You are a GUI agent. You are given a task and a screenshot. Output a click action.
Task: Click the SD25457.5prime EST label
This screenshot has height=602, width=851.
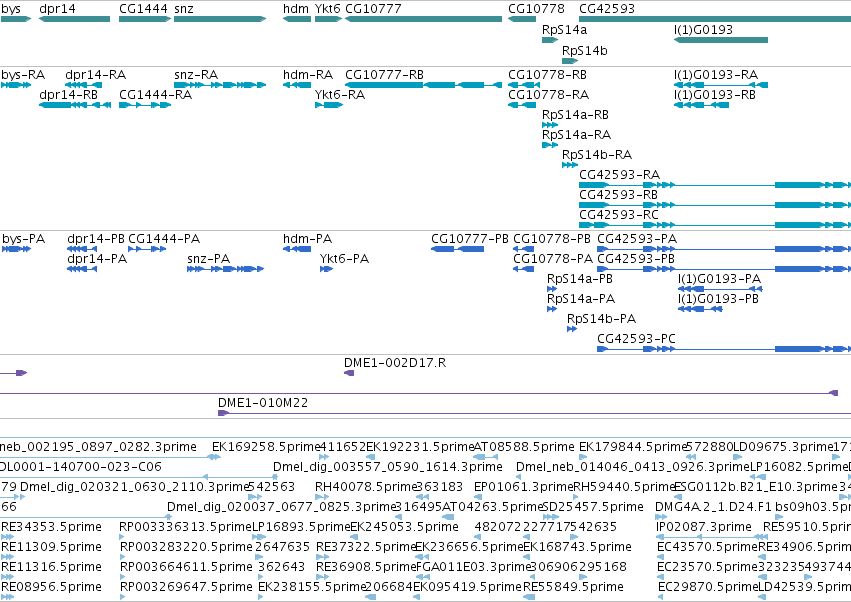pos(594,507)
